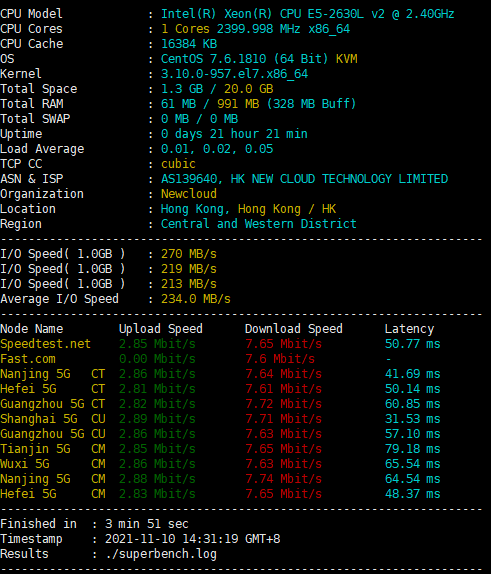Click the Node Name column header
Viewport: 491px width, 574px height.
tap(32, 329)
